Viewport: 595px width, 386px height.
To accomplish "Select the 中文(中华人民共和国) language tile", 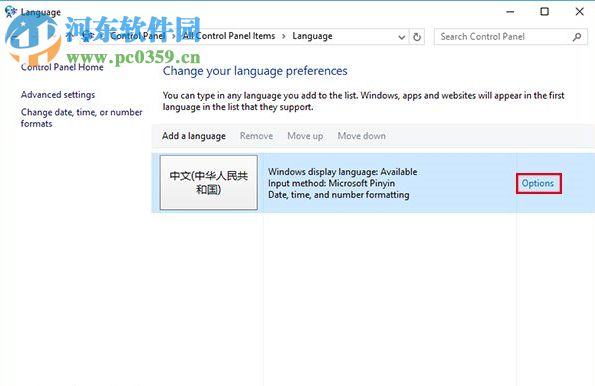I will [x=209, y=183].
